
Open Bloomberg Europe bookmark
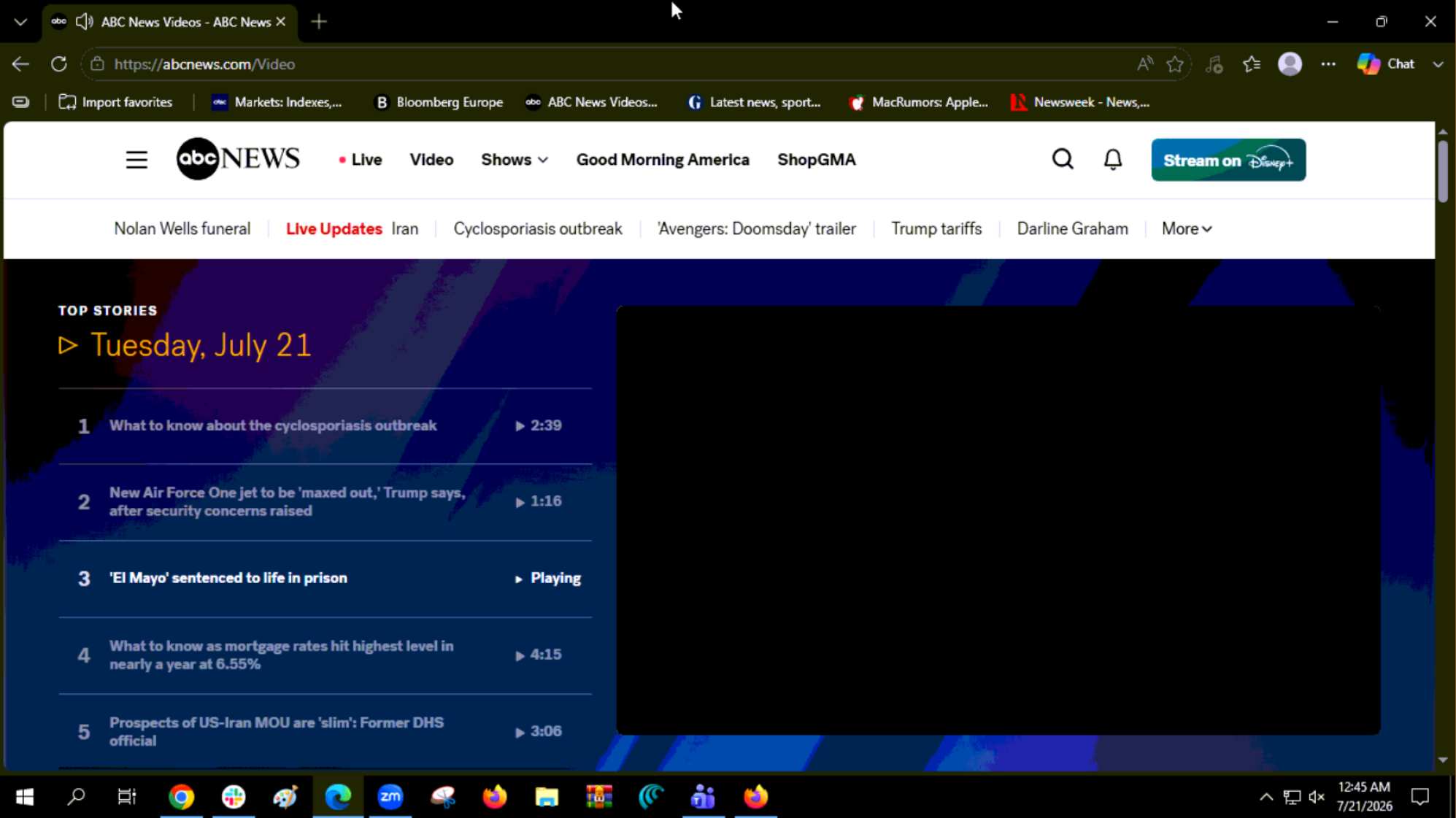point(439,103)
